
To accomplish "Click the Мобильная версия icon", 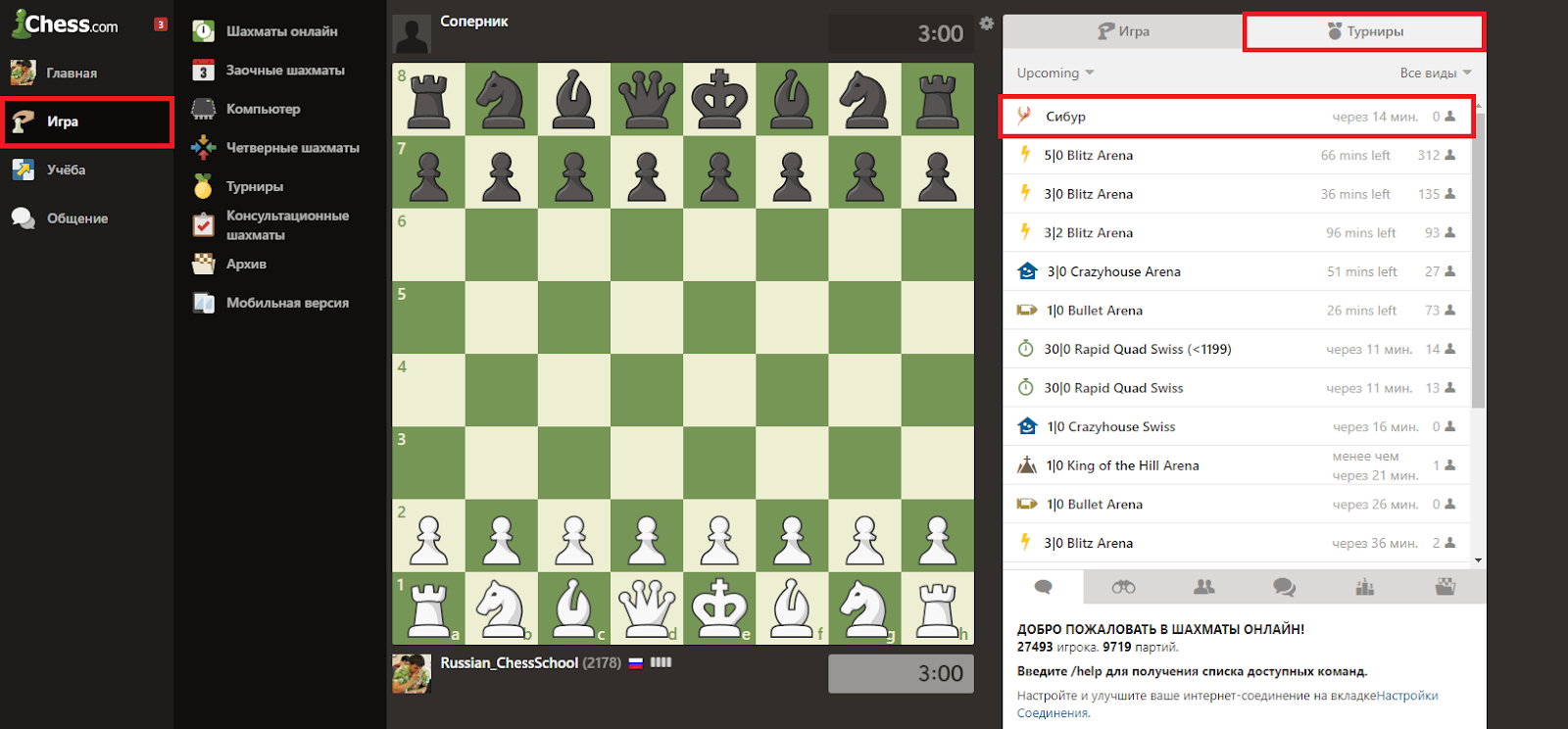I will coord(203,303).
